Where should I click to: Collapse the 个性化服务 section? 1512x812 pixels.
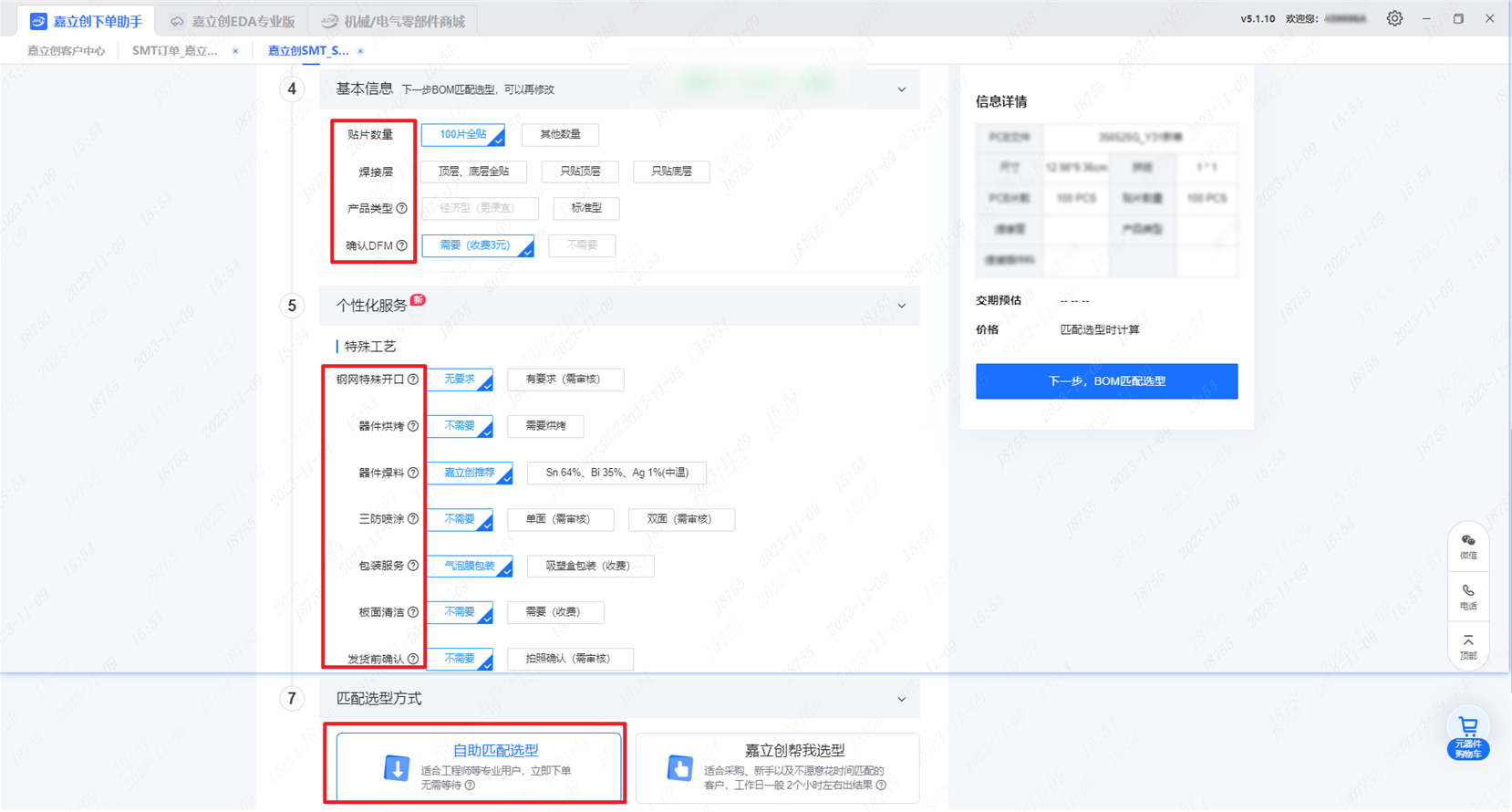(x=901, y=306)
